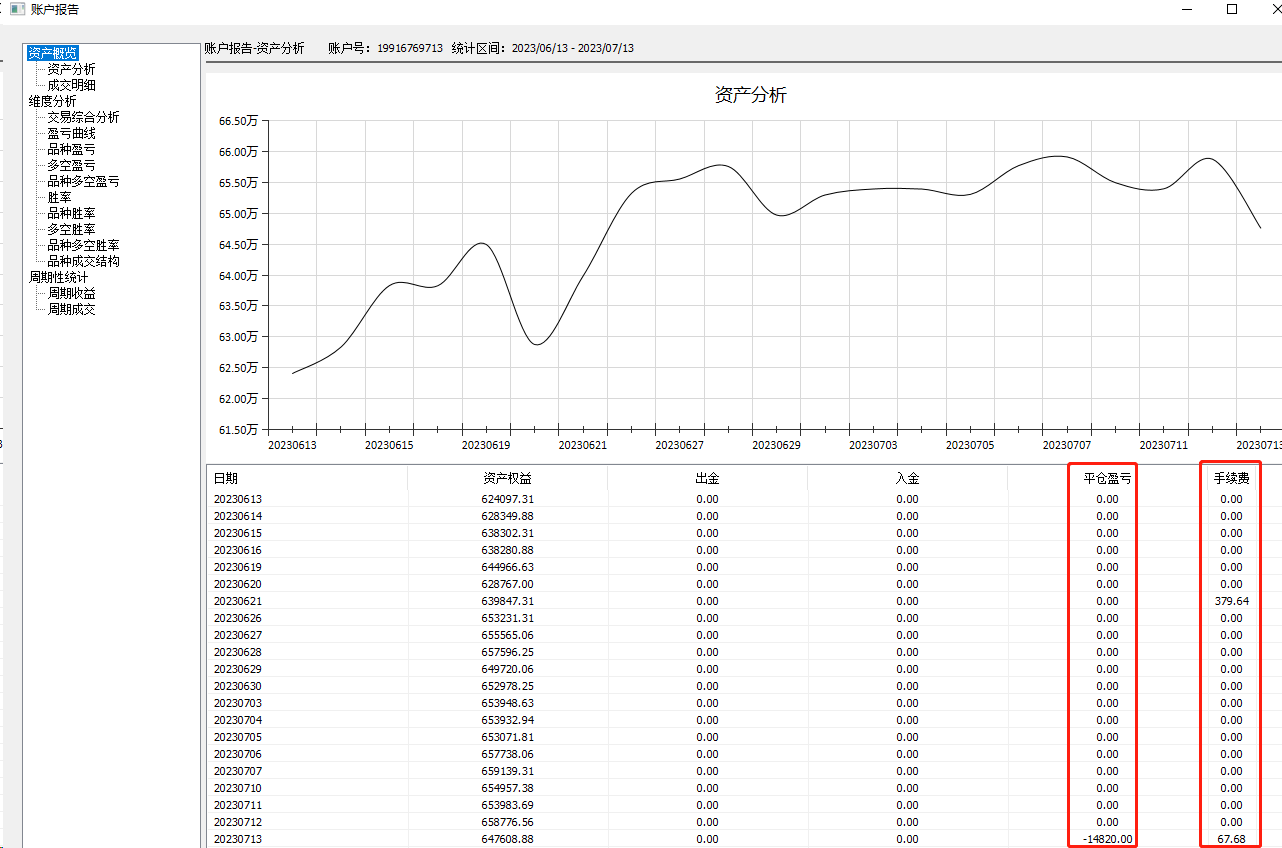Click the account number 19916769713

tap(410, 48)
